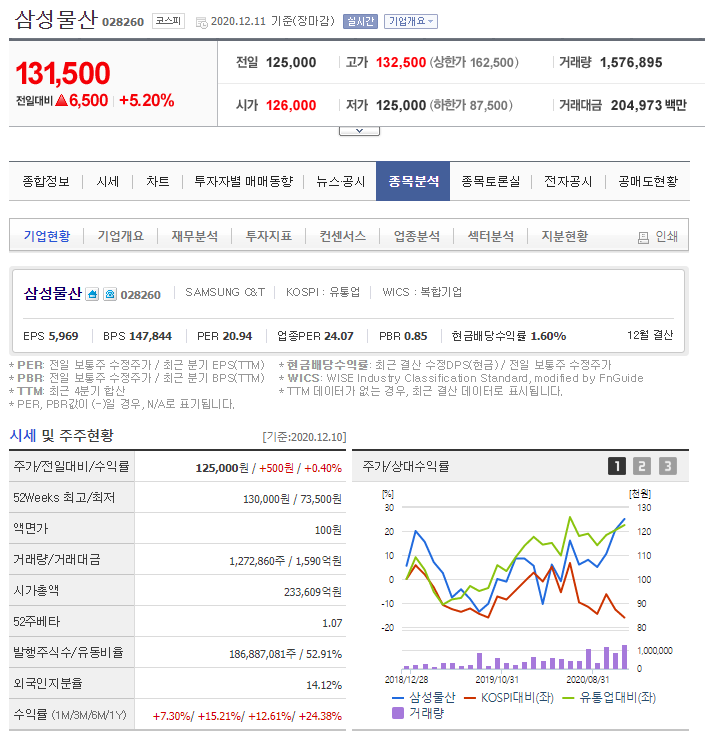Click the 시가 value 126,000
Screen dimensions: 705x734
[291, 105]
